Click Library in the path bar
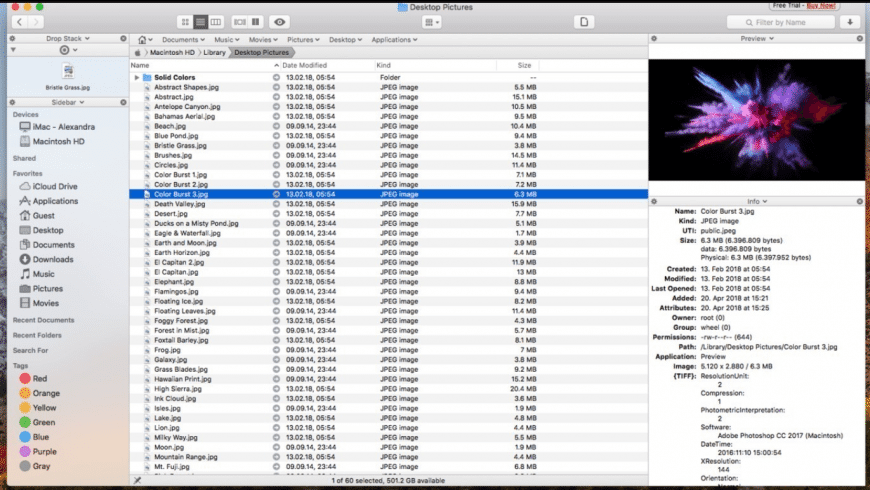This screenshot has width=870, height=490. [x=212, y=51]
